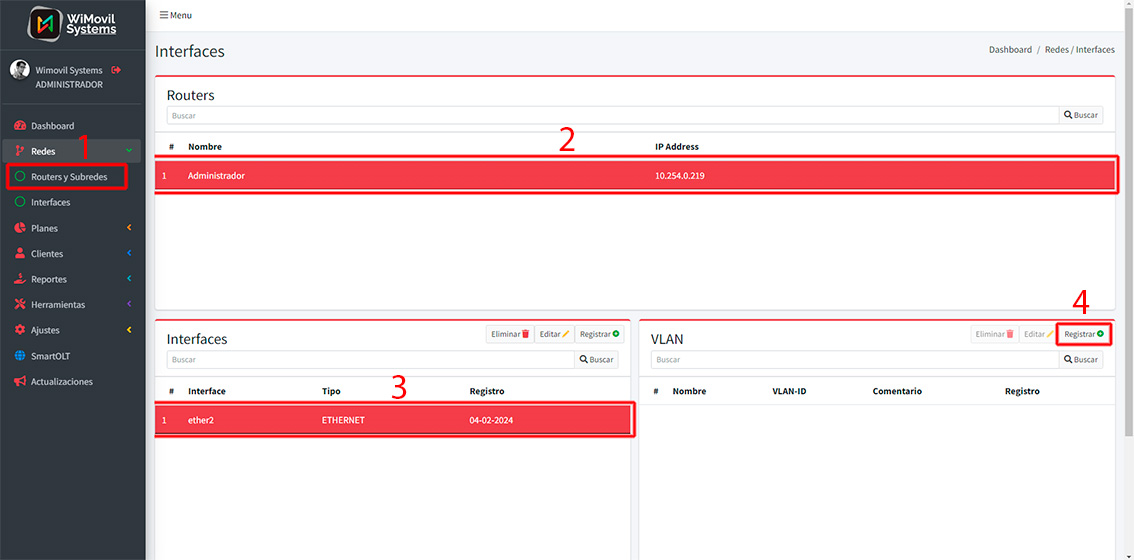Click the Interface column header
This screenshot has height=560, width=1134.
pos(207,391)
